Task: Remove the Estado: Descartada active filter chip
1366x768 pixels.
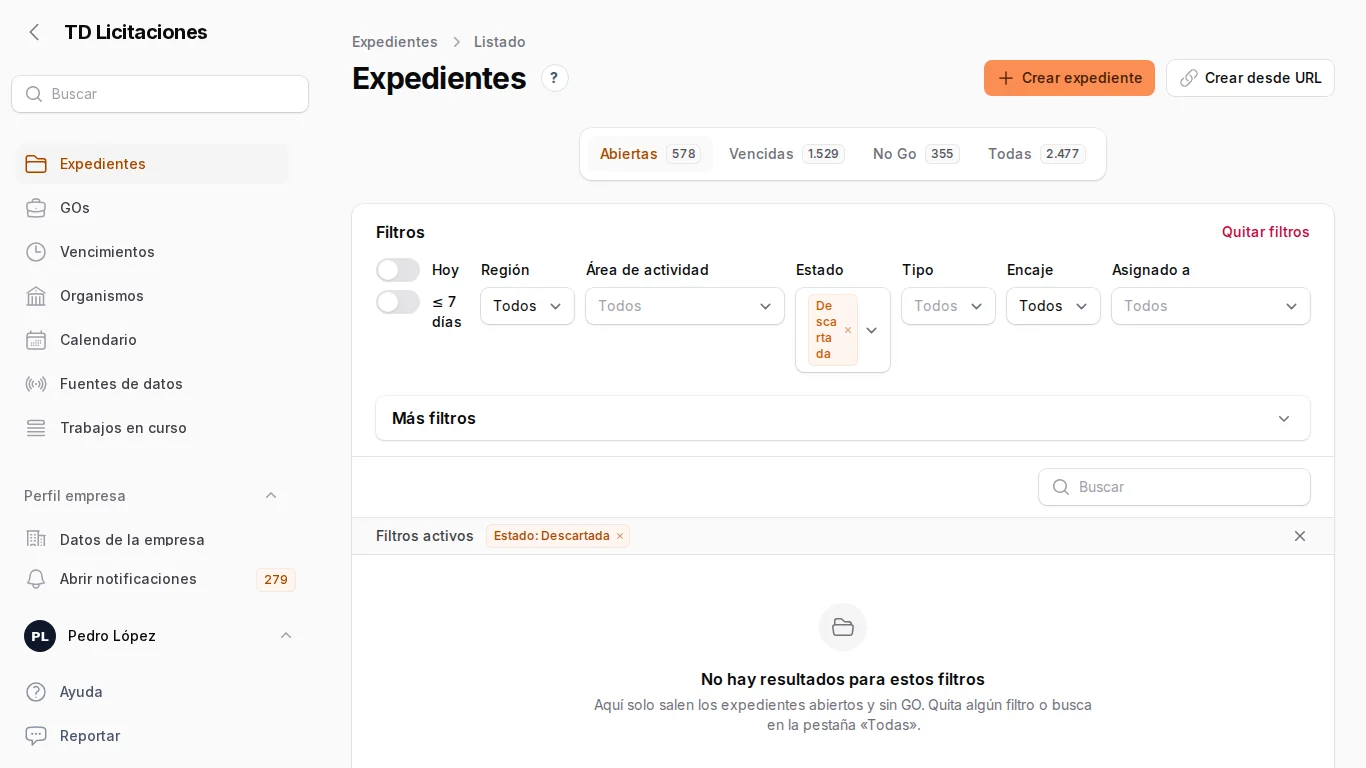Action: (x=620, y=536)
